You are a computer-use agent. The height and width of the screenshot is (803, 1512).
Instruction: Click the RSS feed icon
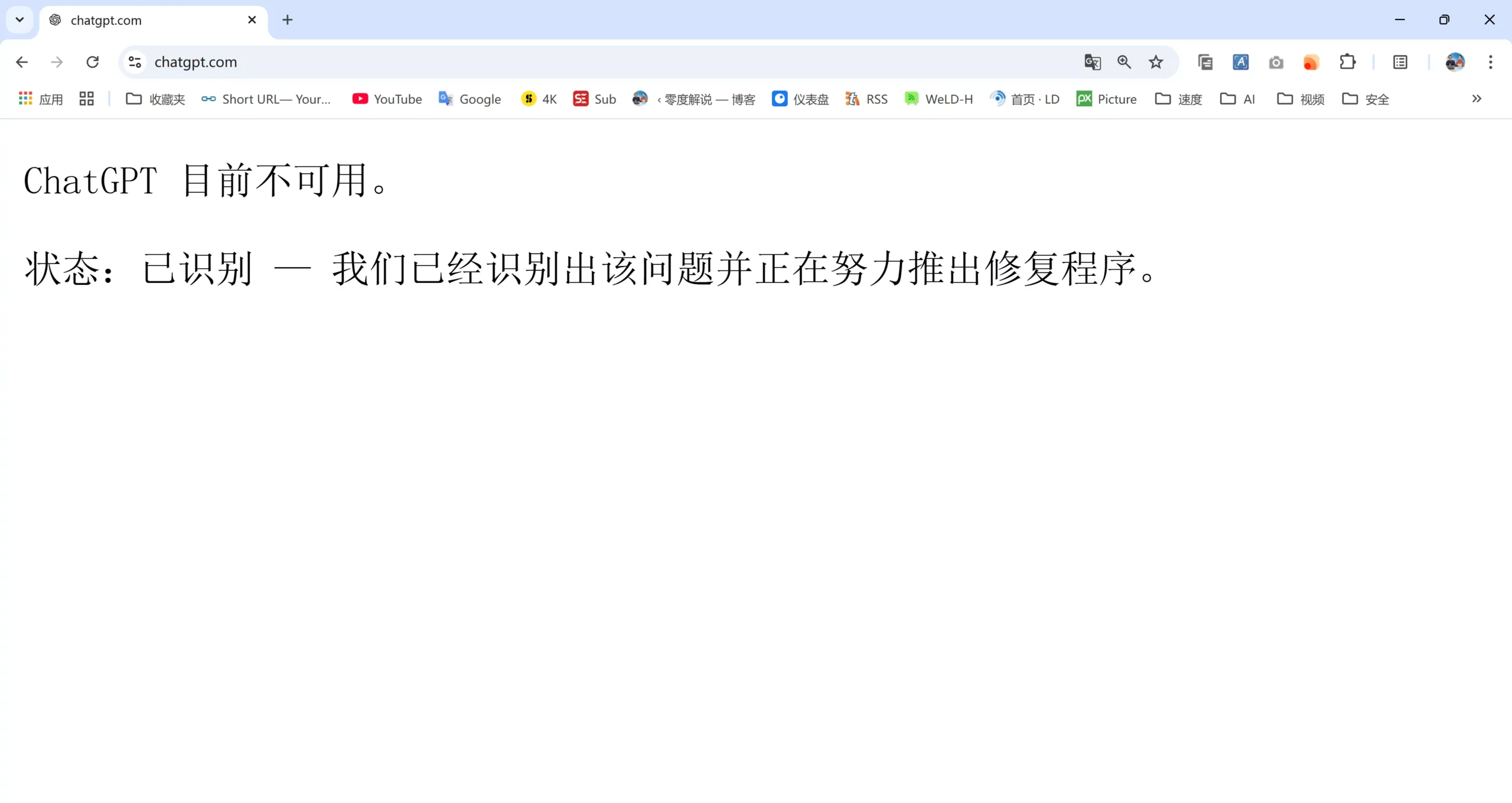point(851,99)
